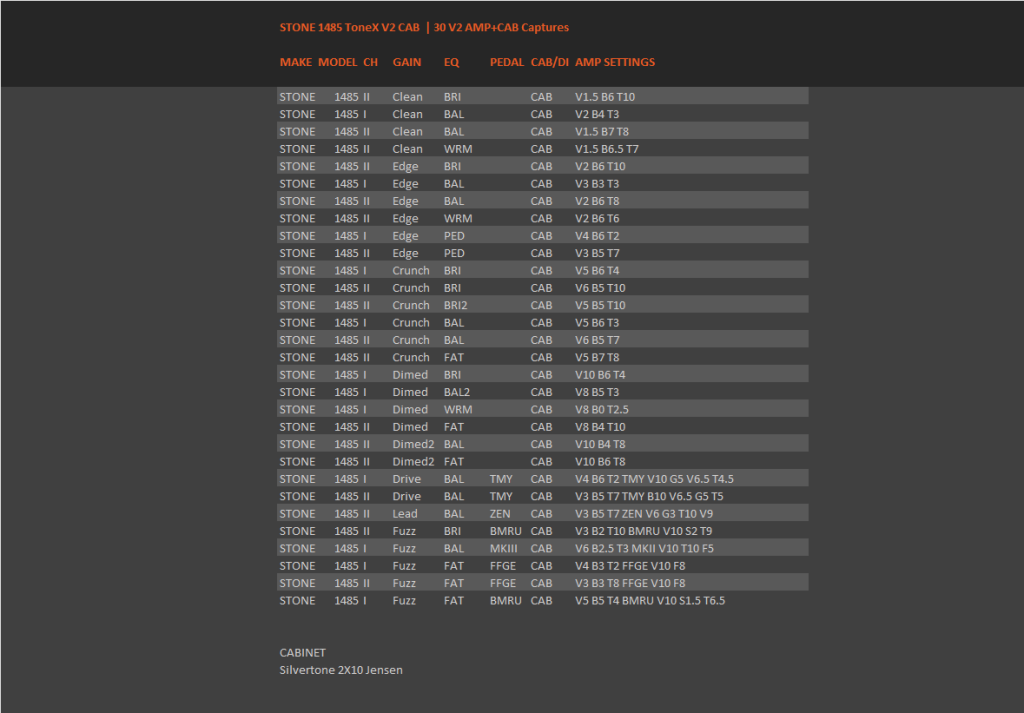Select the 'V2 B6 T6' amp settings cell
The height and width of the screenshot is (713, 1024).
597,218
